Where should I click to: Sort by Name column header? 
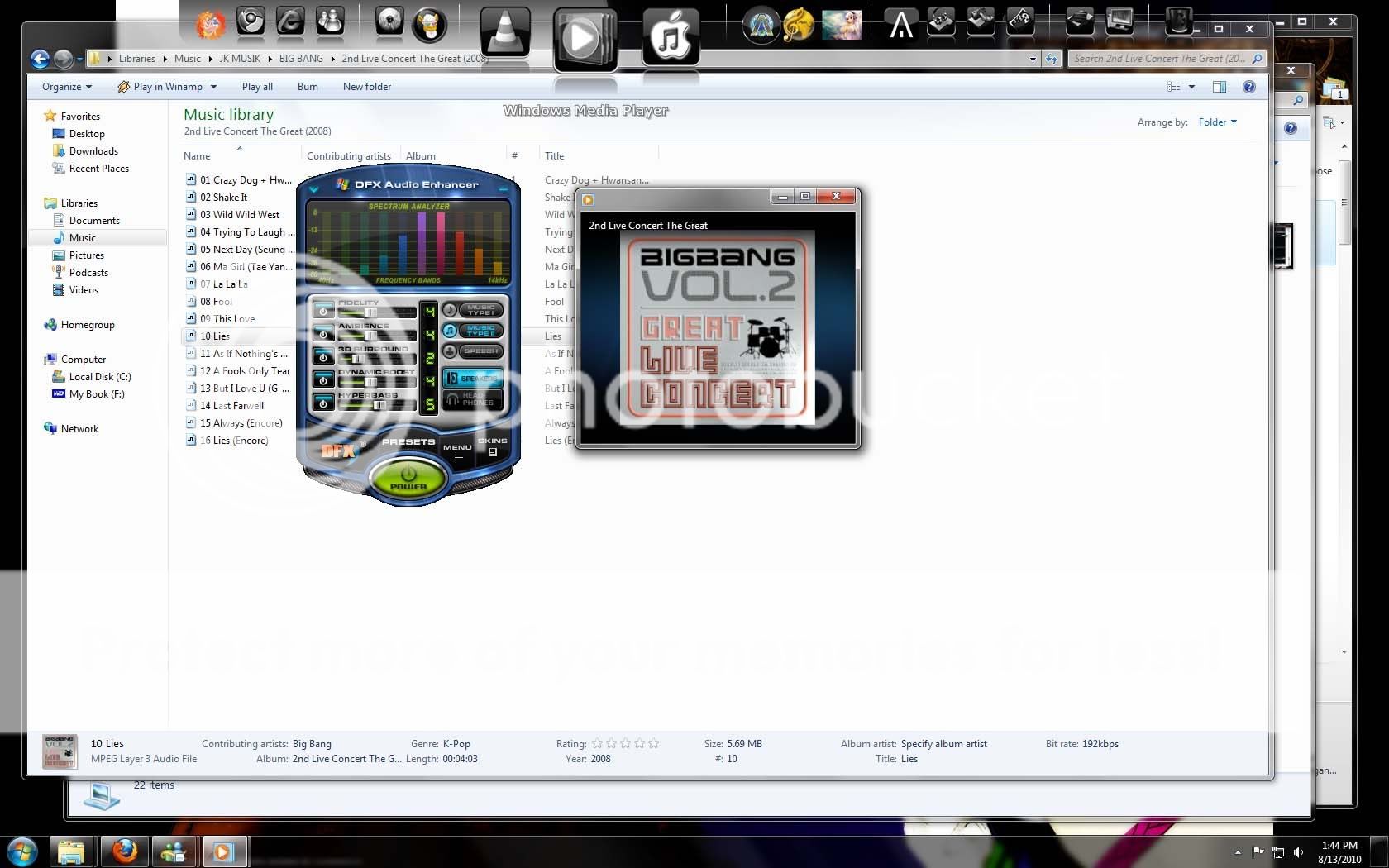click(240, 155)
